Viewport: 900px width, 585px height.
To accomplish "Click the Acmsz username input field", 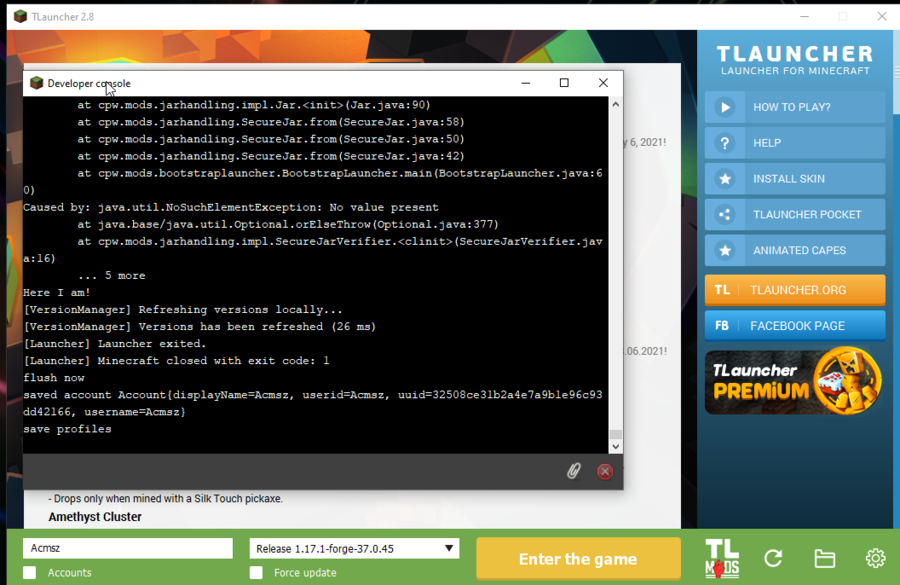I will 127,548.
